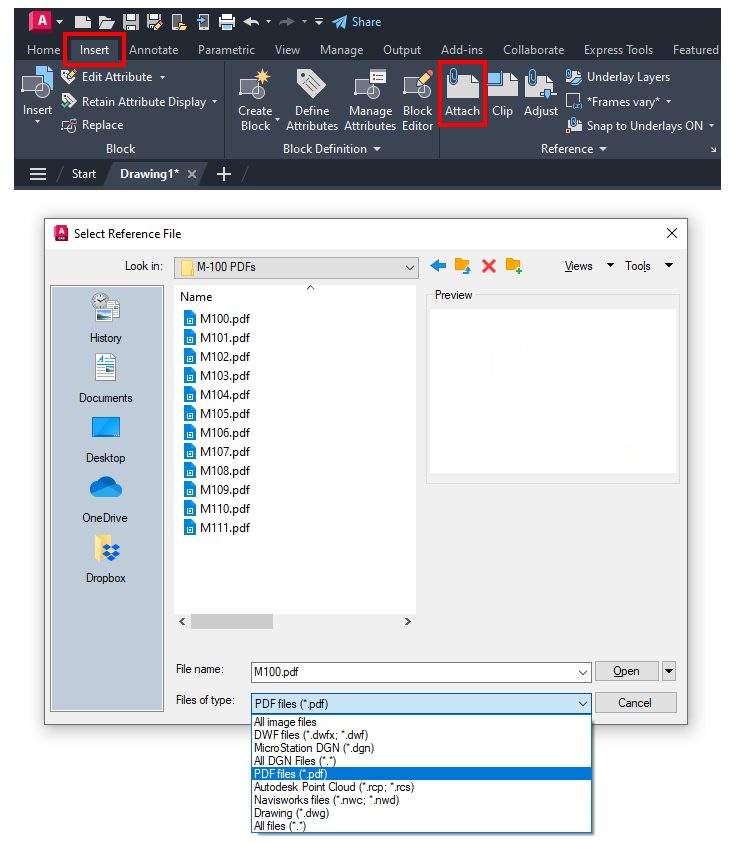This screenshot has width=732, height=843.
Task: Delete selected file with red X
Action: 489,266
